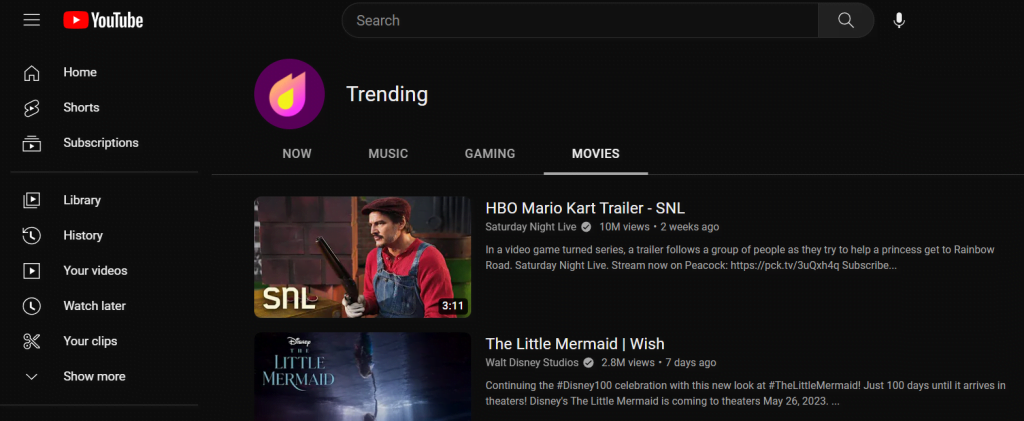
Task: Start voice search with microphone icon
Action: [899, 20]
